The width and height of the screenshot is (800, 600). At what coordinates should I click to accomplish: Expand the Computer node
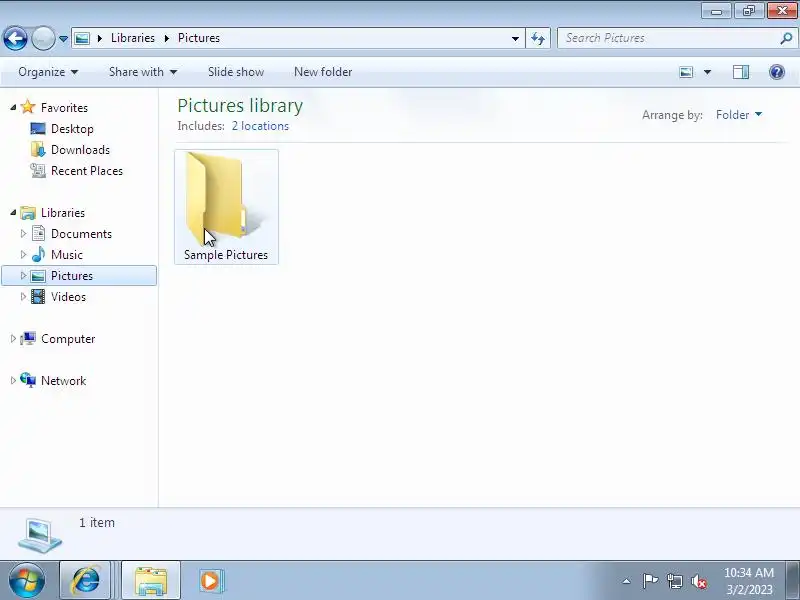13,339
